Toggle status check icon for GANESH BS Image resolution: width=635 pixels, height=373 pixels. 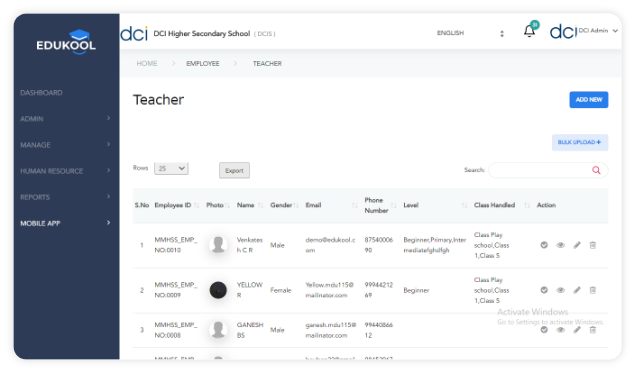pyautogui.click(x=544, y=330)
